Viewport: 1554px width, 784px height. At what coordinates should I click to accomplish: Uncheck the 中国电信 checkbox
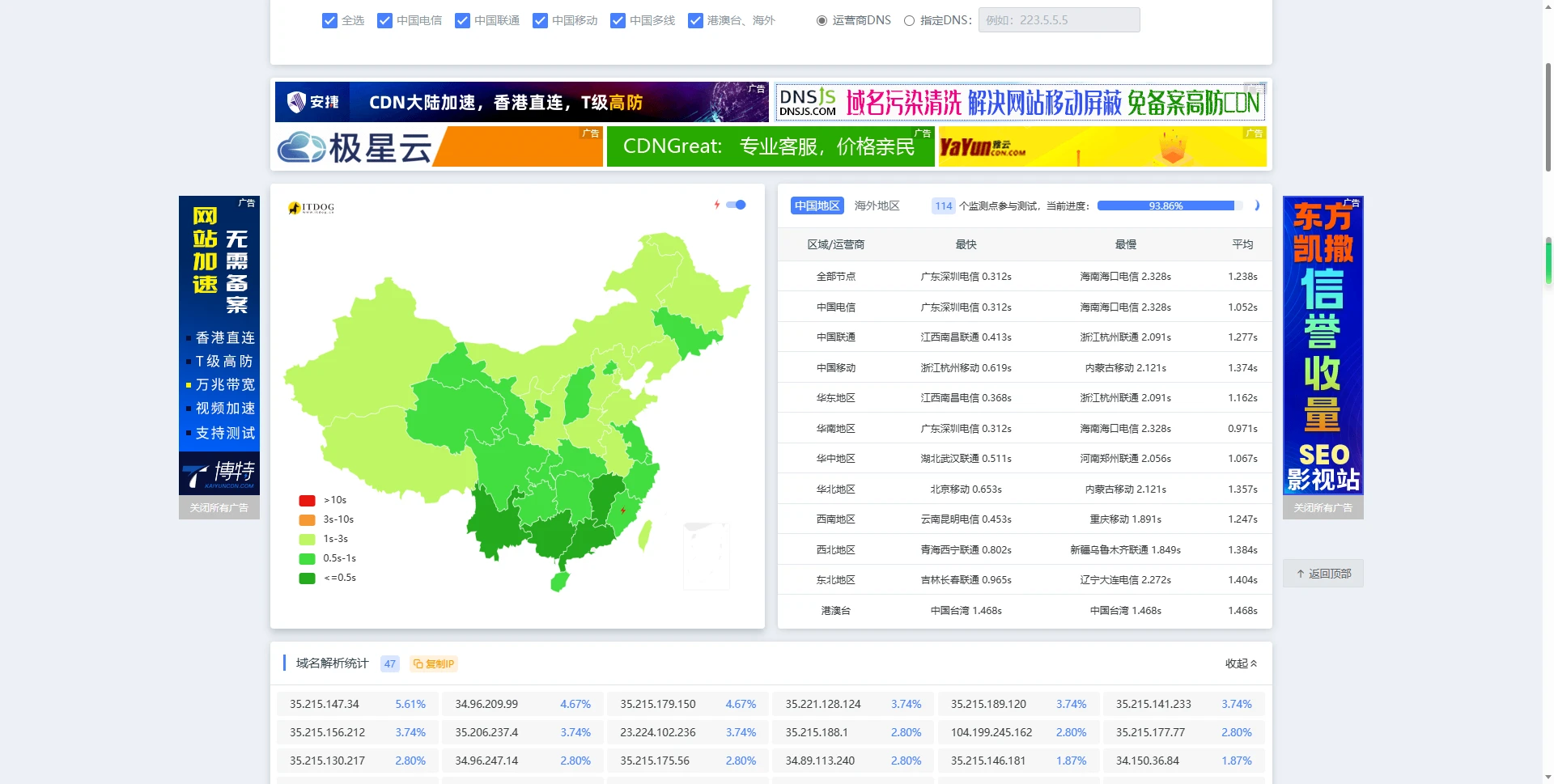coord(384,21)
